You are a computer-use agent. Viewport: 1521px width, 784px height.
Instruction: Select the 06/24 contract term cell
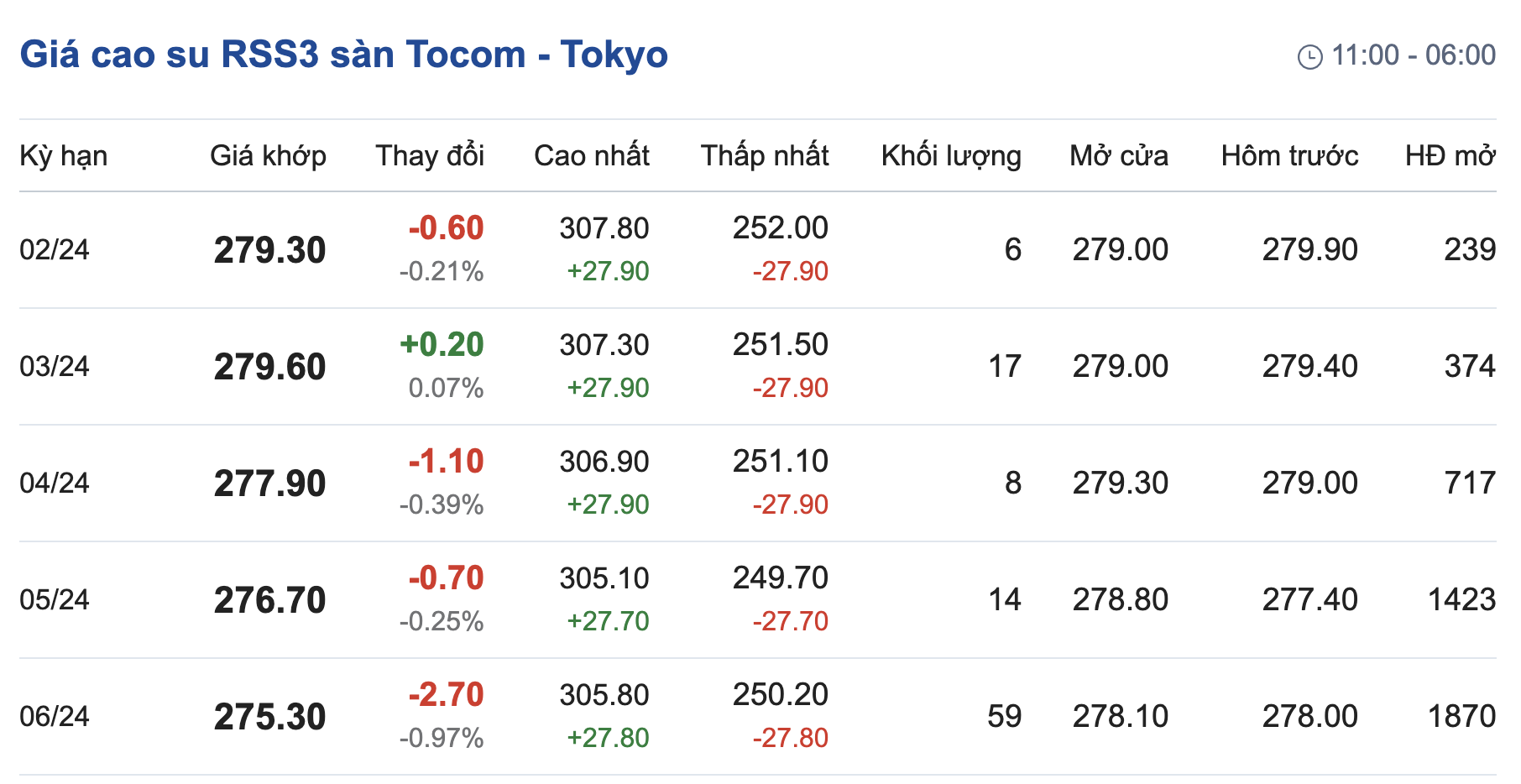point(55,717)
